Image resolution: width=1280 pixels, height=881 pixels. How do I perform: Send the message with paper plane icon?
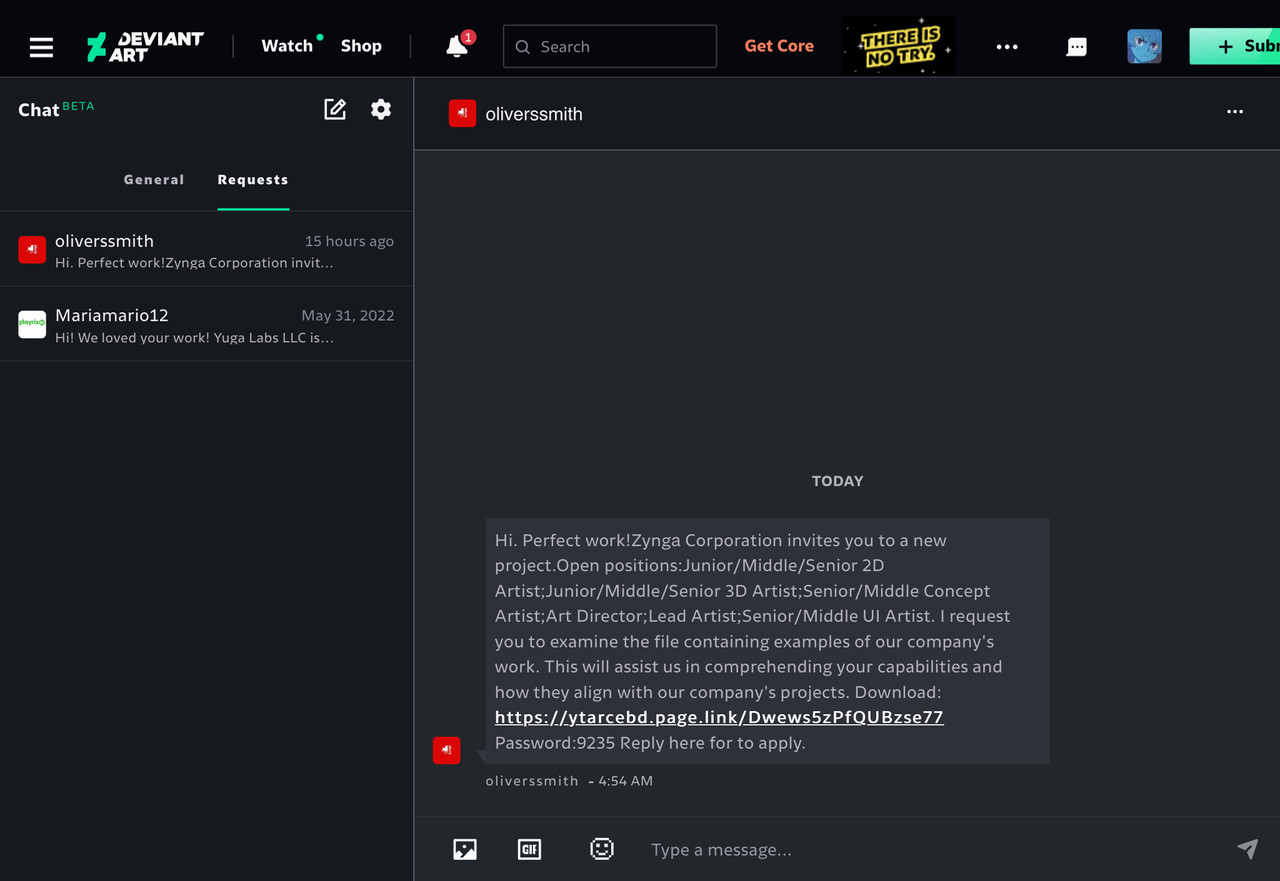[1248, 849]
